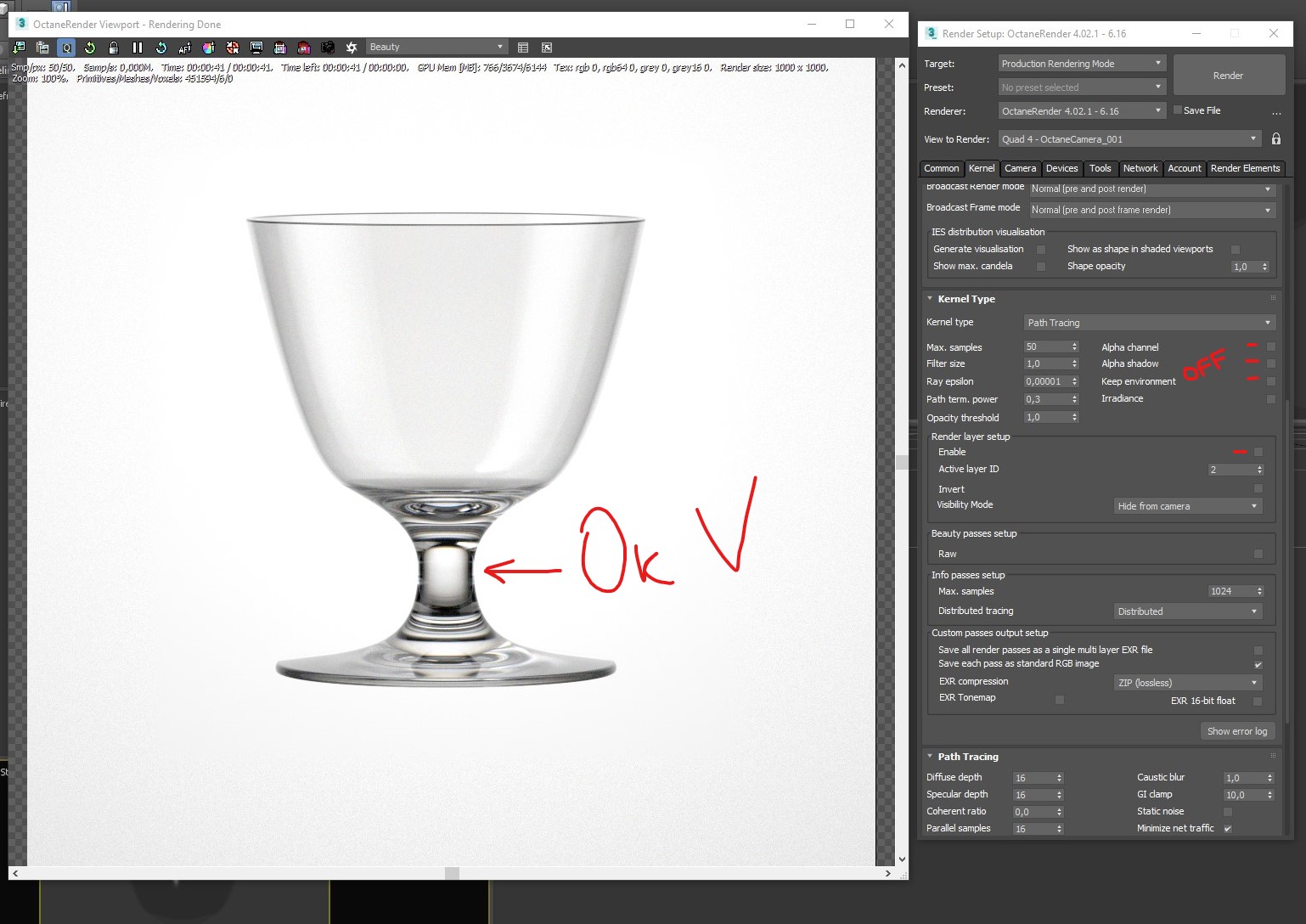The width and height of the screenshot is (1306, 924).
Task: Open the Distributed tracing dropdown
Action: pyautogui.click(x=1188, y=611)
